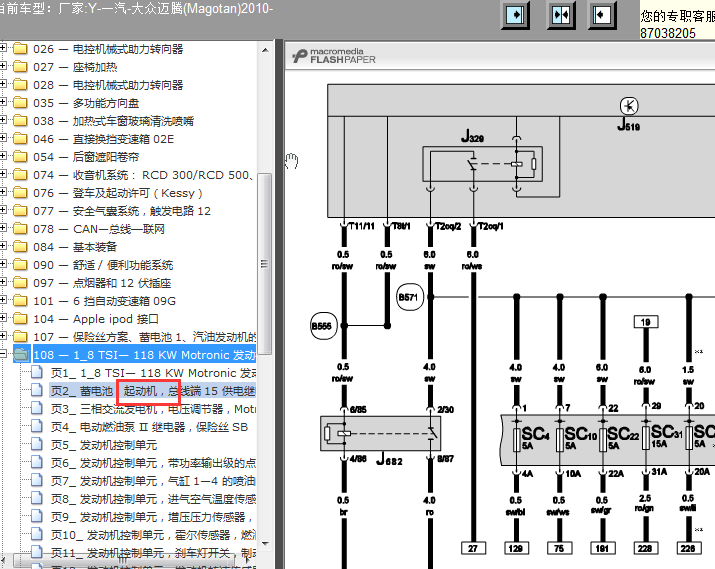Viewport: 715px width, 569px height.
Task: Expand the 026 电控机械式助力转向器 node
Action: coord(3,48)
